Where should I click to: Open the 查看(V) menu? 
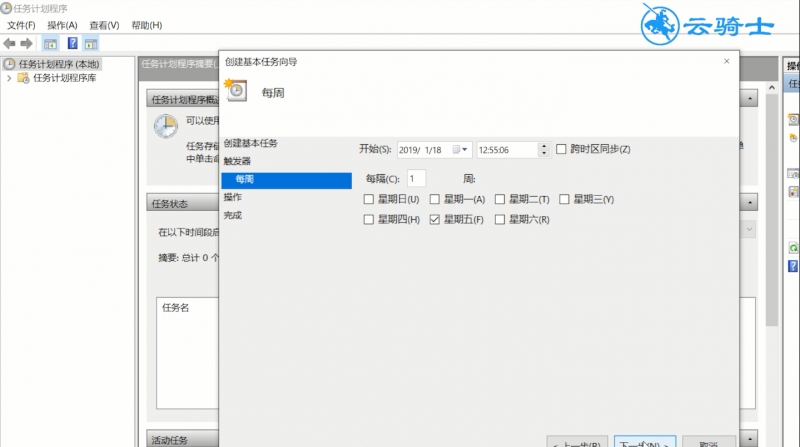[104, 25]
